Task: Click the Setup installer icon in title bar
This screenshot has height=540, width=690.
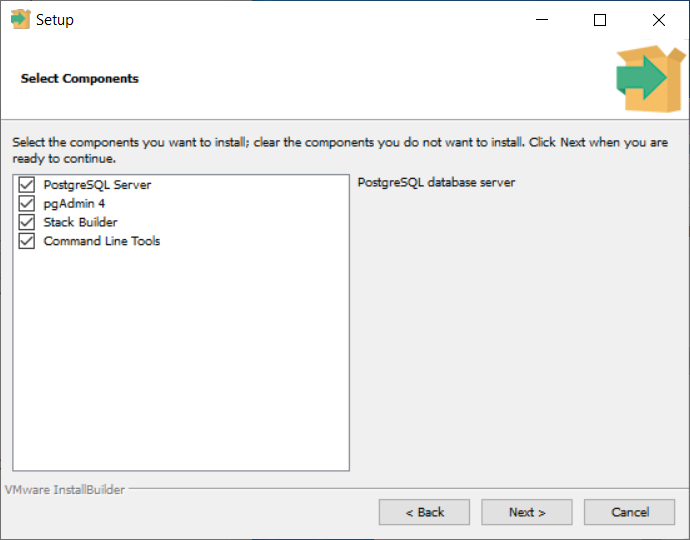Action: [x=20, y=19]
